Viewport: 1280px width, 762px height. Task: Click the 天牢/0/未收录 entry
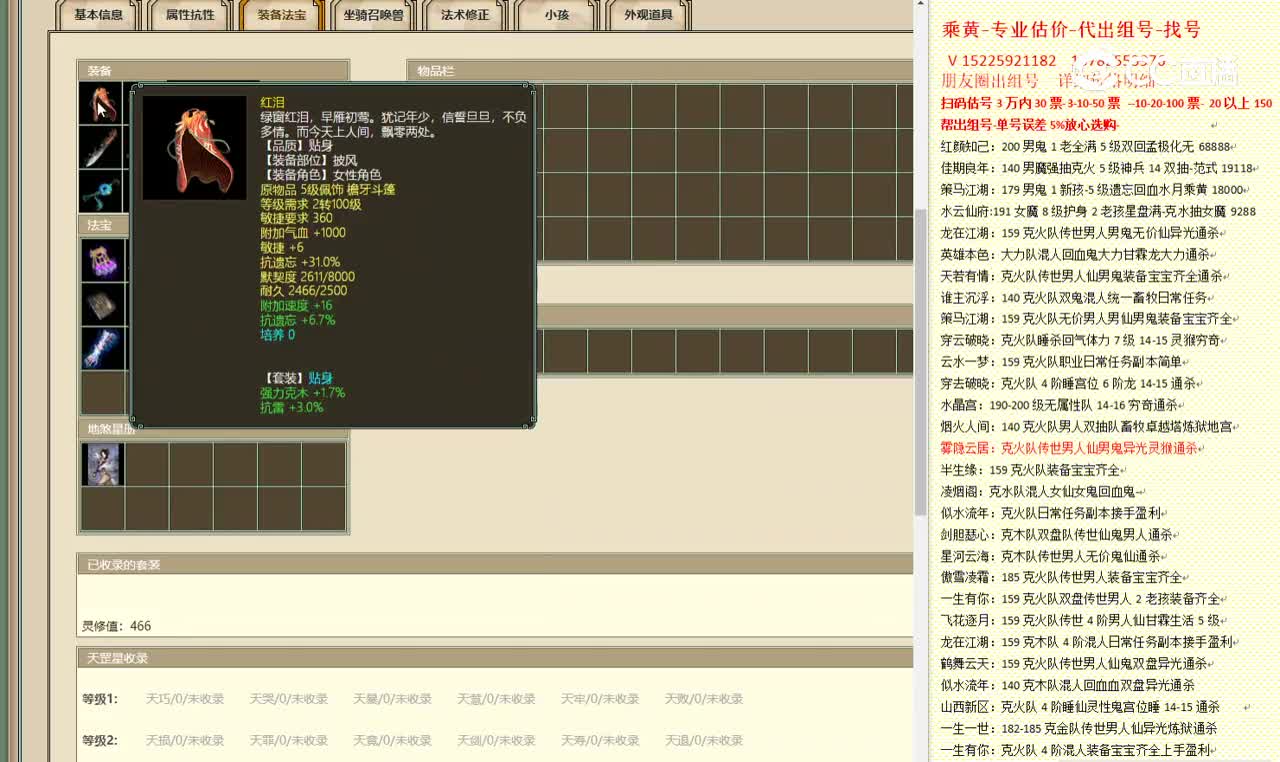(x=600, y=699)
